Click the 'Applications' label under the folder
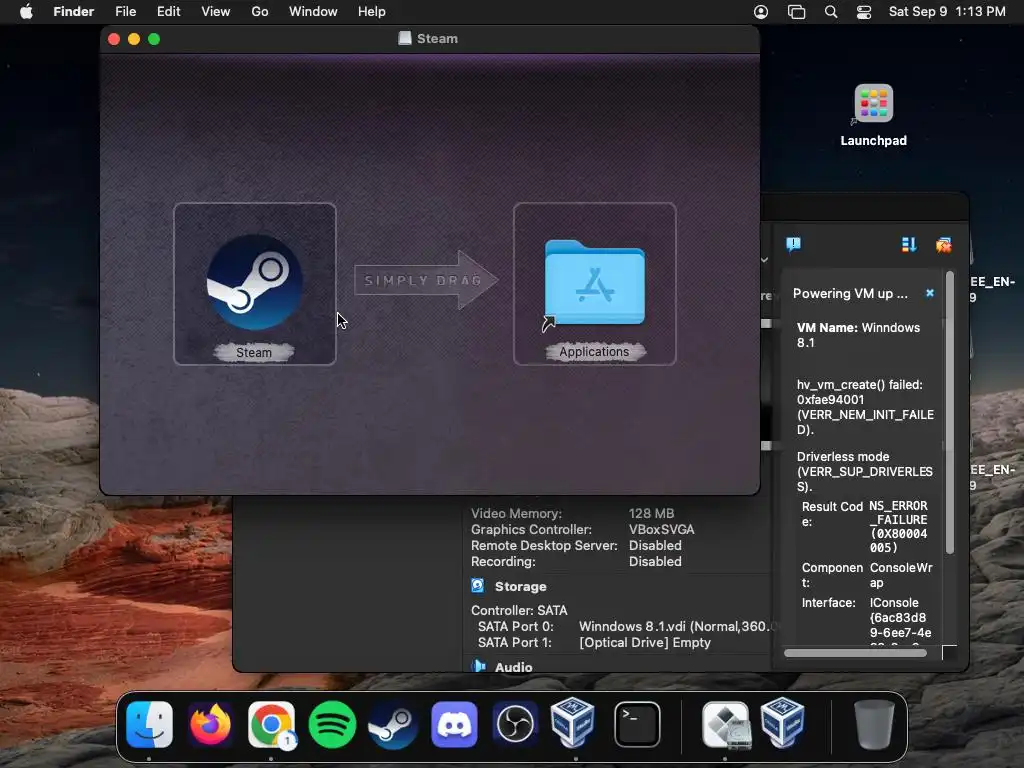Image resolution: width=1024 pixels, height=768 pixels. [594, 352]
